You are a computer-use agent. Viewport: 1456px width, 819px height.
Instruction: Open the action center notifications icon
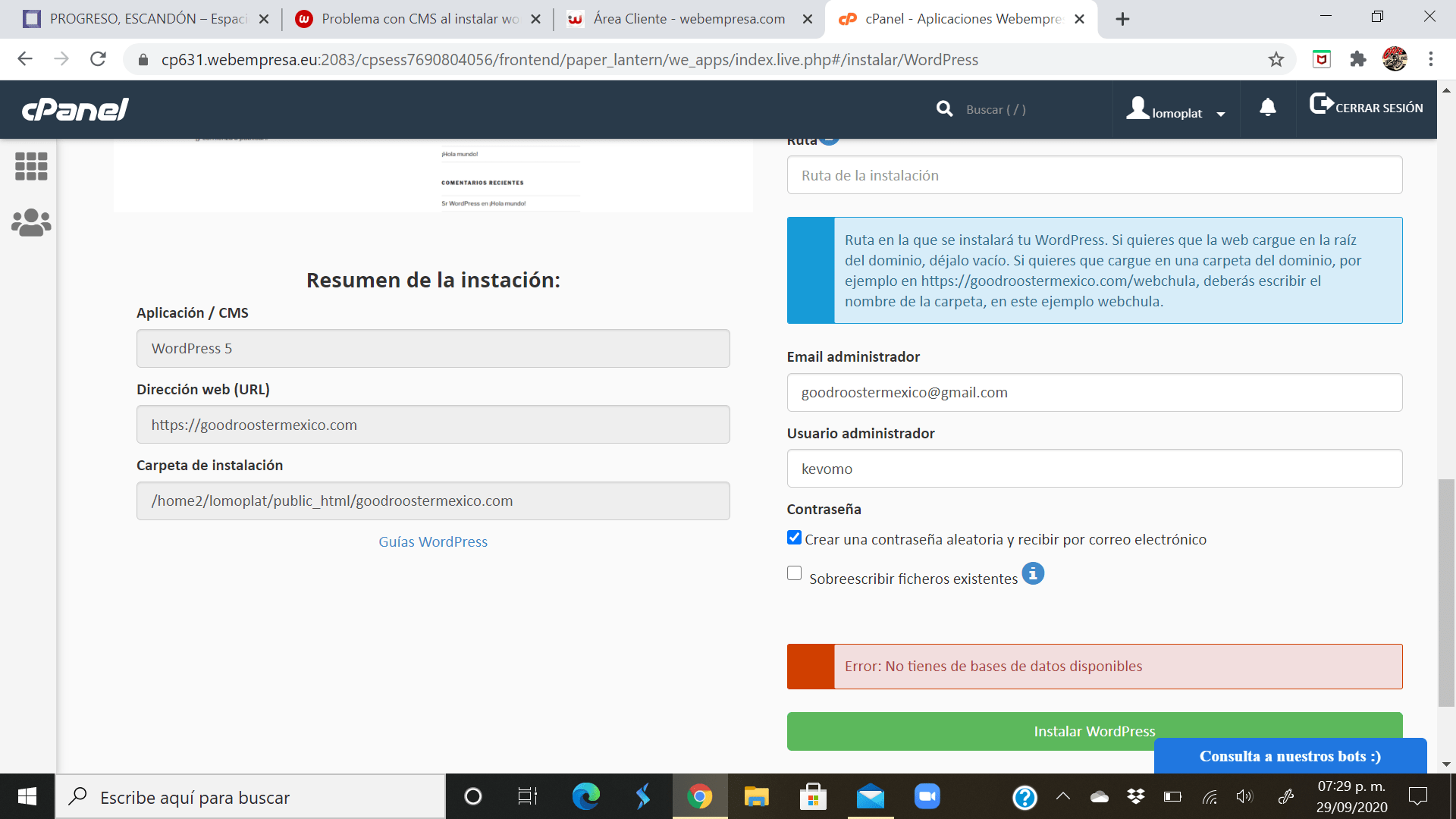1417,796
